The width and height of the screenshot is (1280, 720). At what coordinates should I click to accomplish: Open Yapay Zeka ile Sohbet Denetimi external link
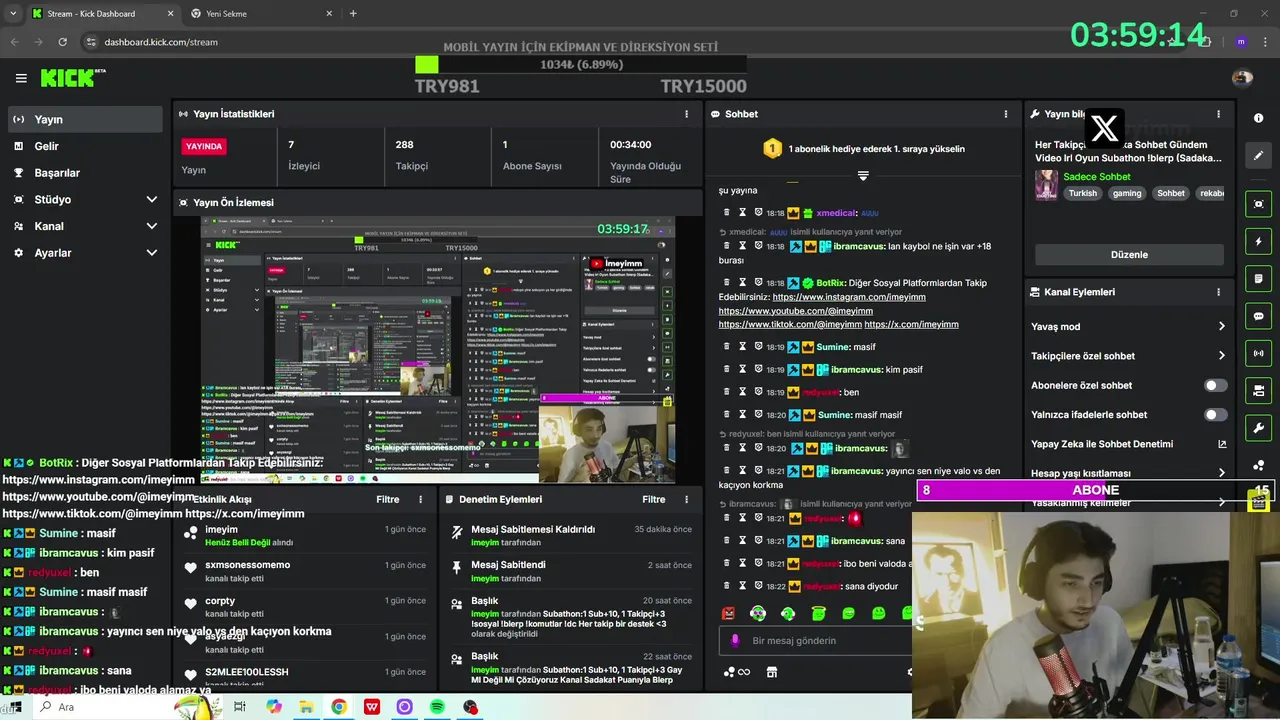click(x=1222, y=444)
